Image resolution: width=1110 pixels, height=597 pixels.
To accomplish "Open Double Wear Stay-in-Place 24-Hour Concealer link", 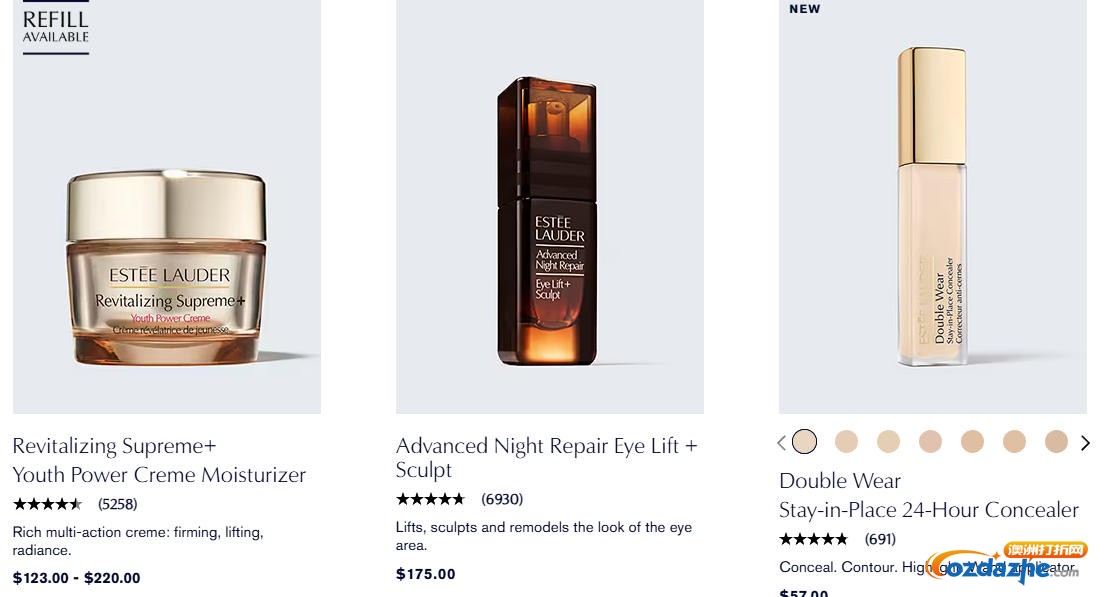I will 928,495.
